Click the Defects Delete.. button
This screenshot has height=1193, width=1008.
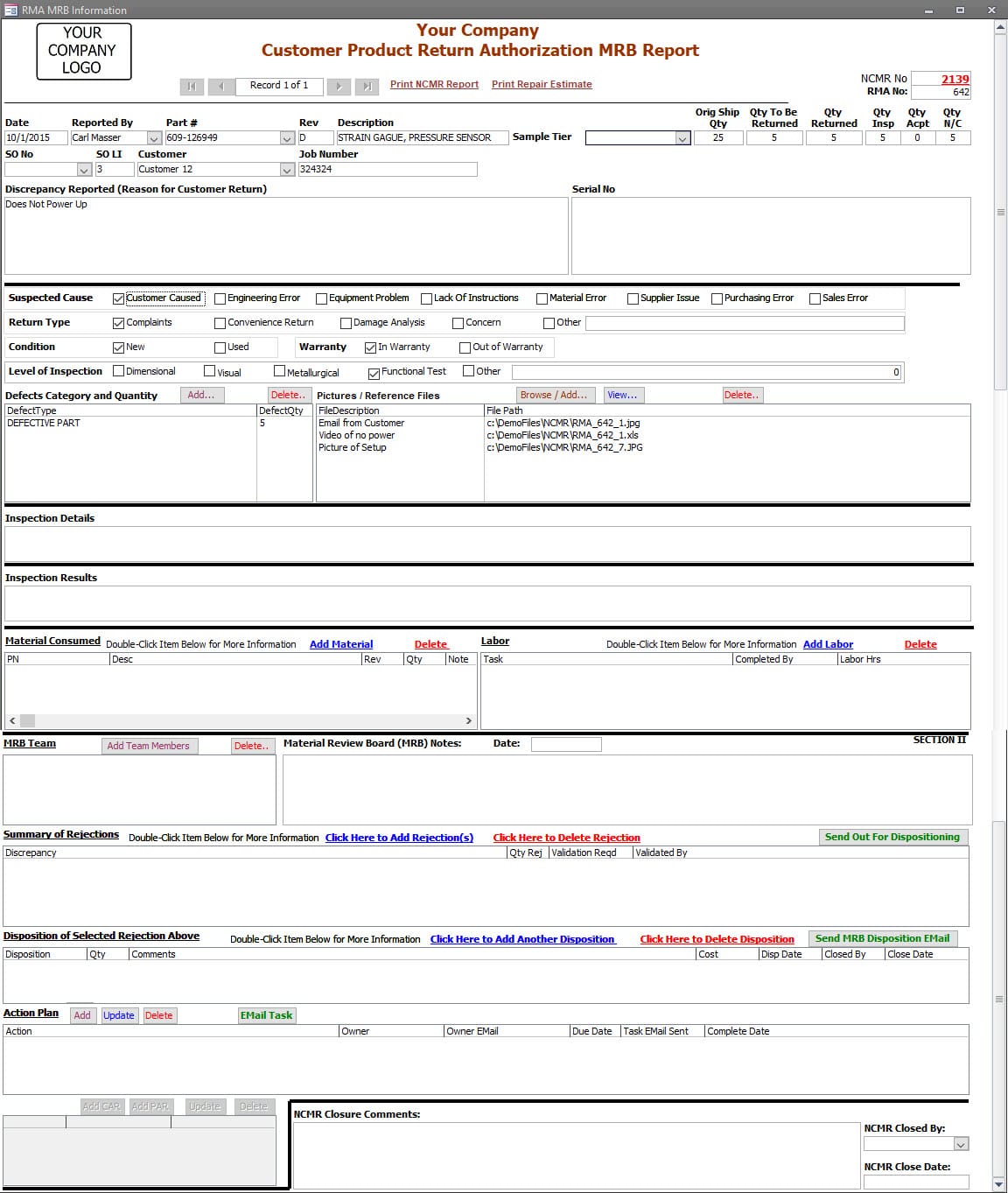[288, 395]
